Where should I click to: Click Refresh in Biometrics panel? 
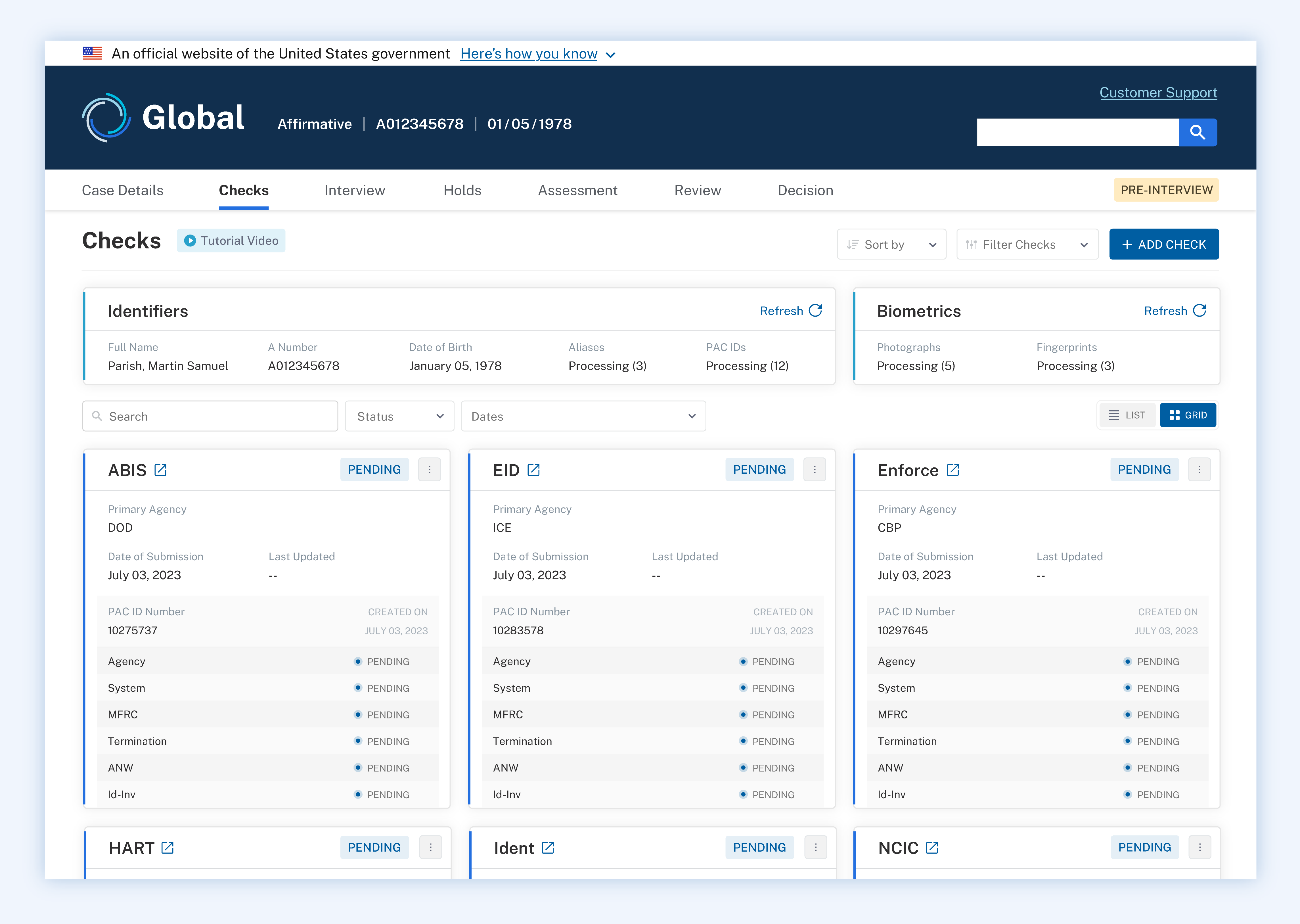(1166, 311)
